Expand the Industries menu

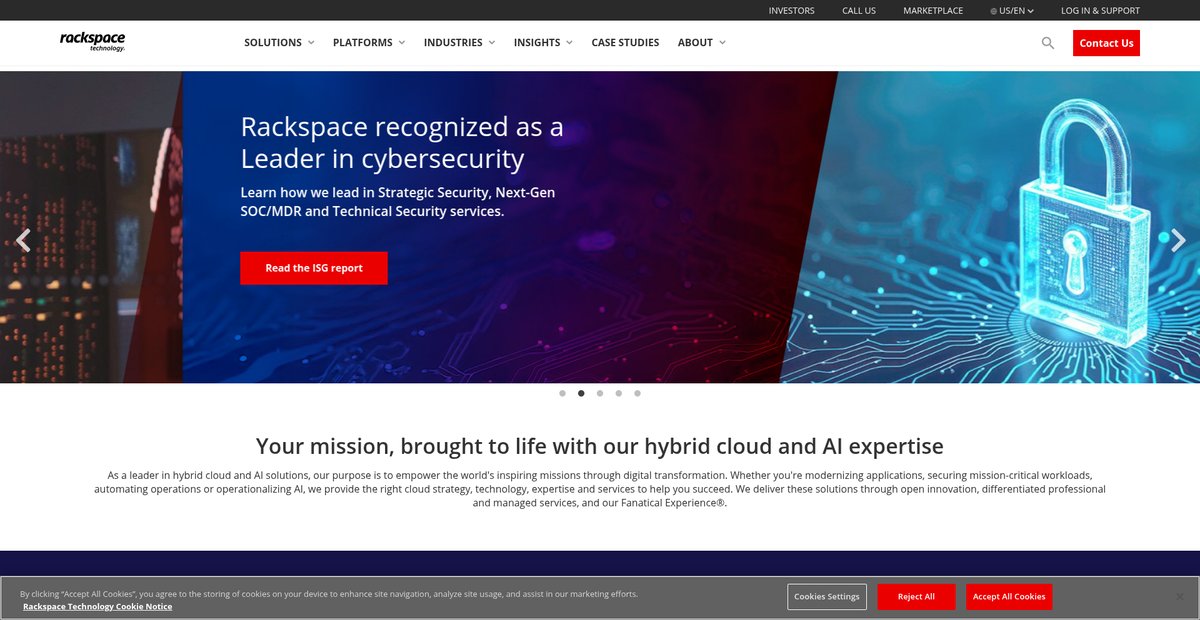460,43
